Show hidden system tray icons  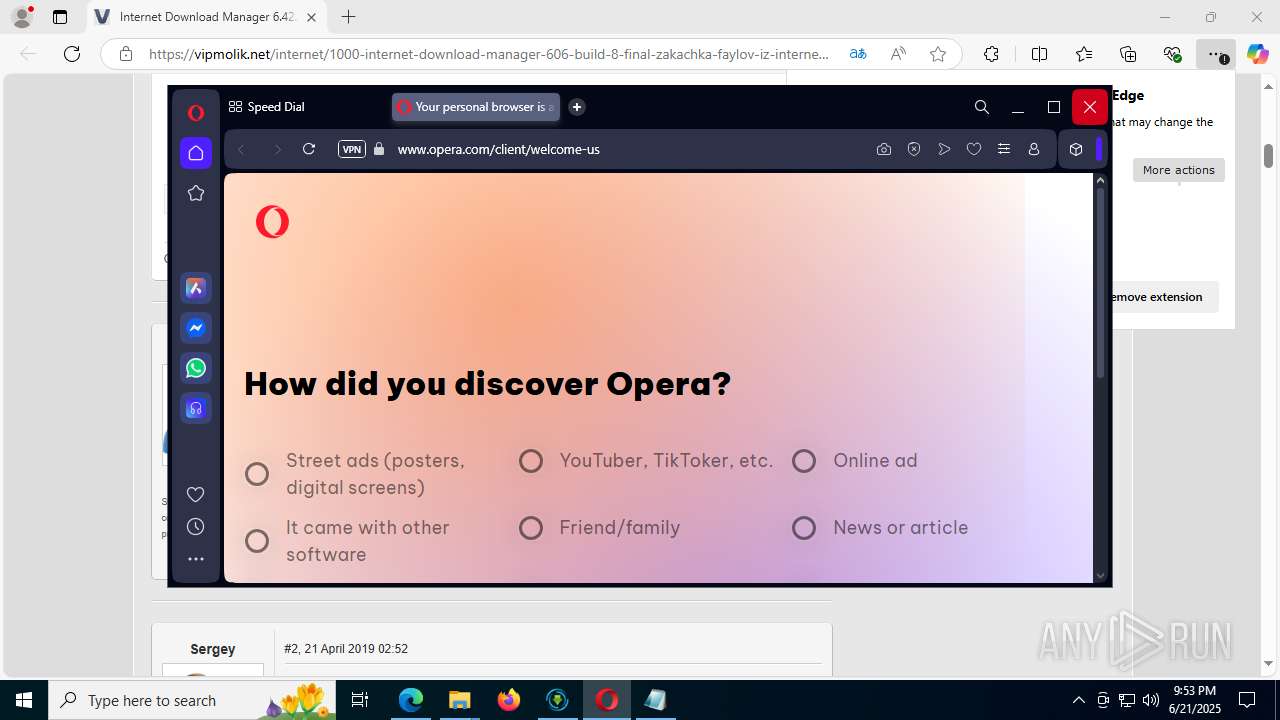point(1078,700)
